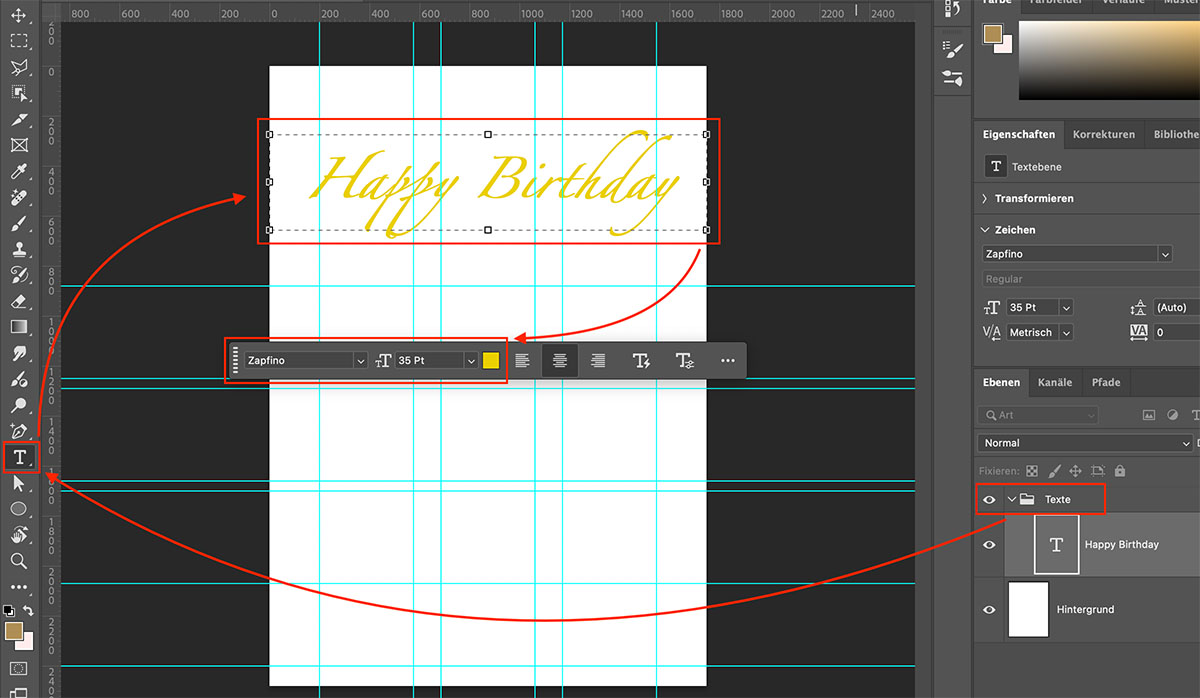Hide the Hintergrund layer
This screenshot has width=1200, height=698.
(990, 610)
